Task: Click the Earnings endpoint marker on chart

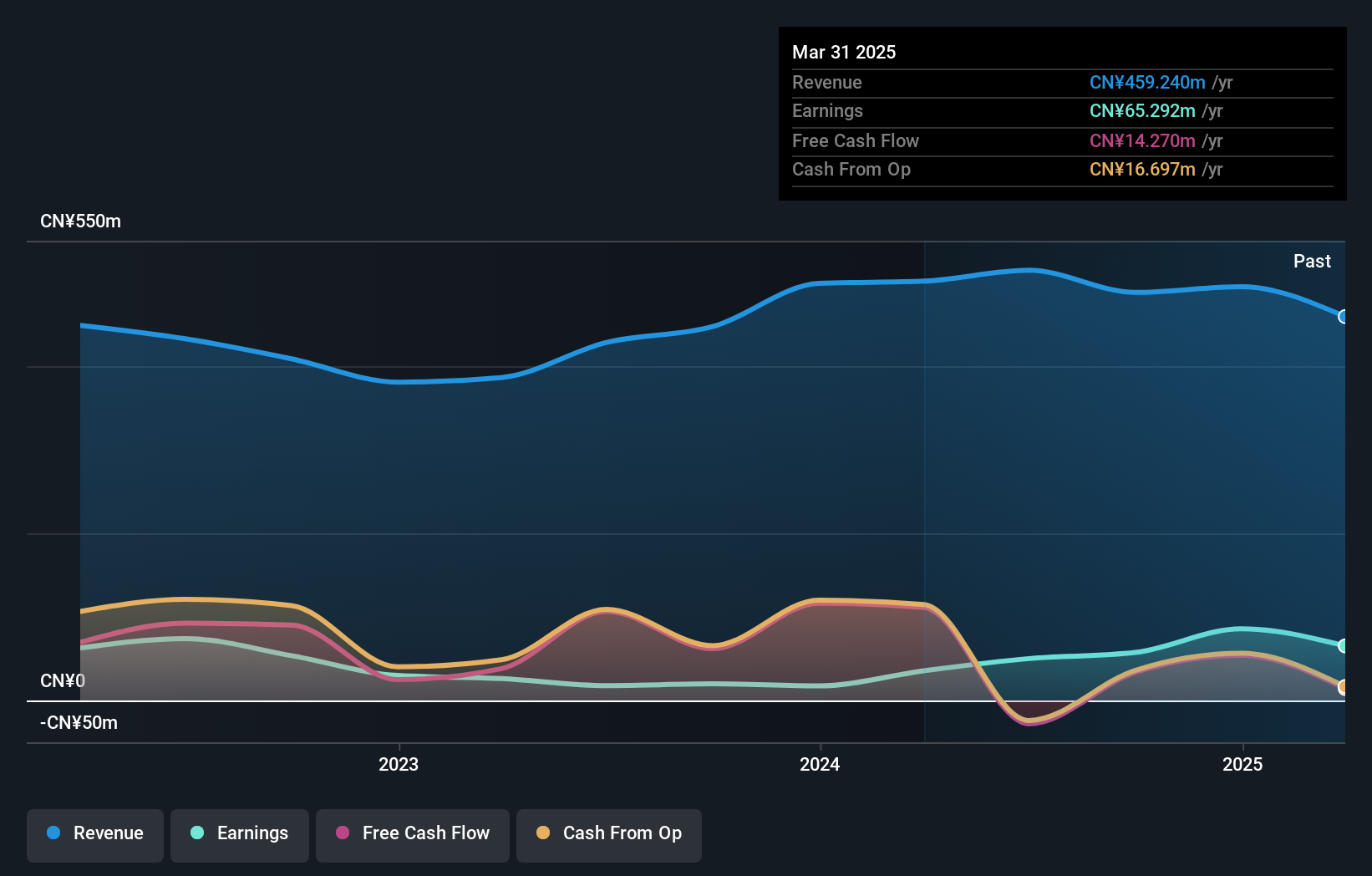Action: point(1343,645)
